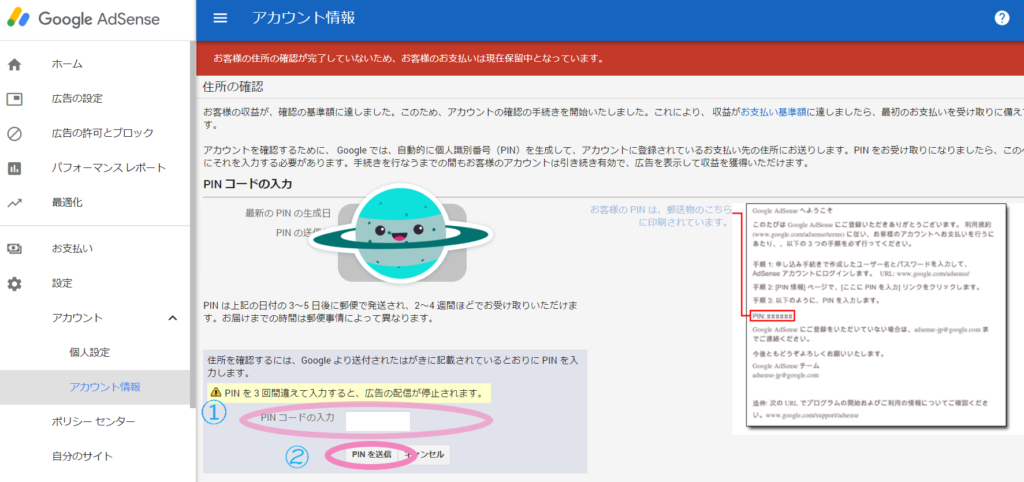
Task: Click the optimization trend arrow icon
Action: pyautogui.click(x=14, y=203)
